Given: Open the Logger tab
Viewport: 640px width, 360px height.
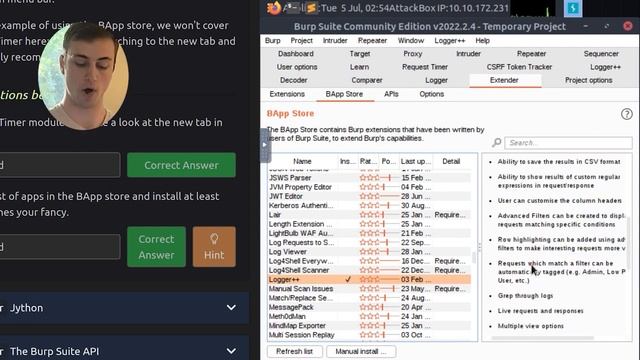Looking at the screenshot, I should pyautogui.click(x=436, y=80).
